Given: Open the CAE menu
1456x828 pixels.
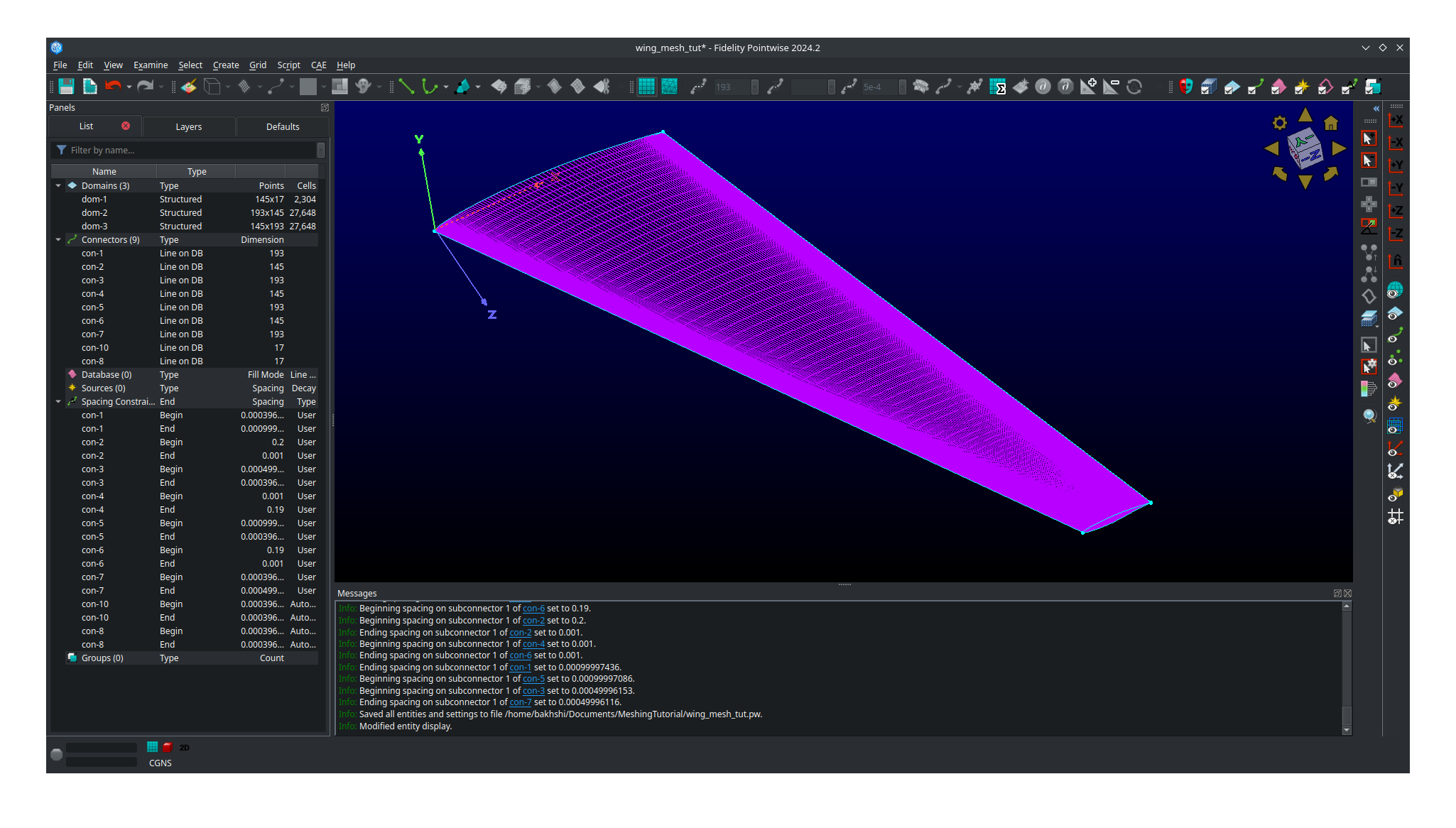Looking at the screenshot, I should 318,65.
